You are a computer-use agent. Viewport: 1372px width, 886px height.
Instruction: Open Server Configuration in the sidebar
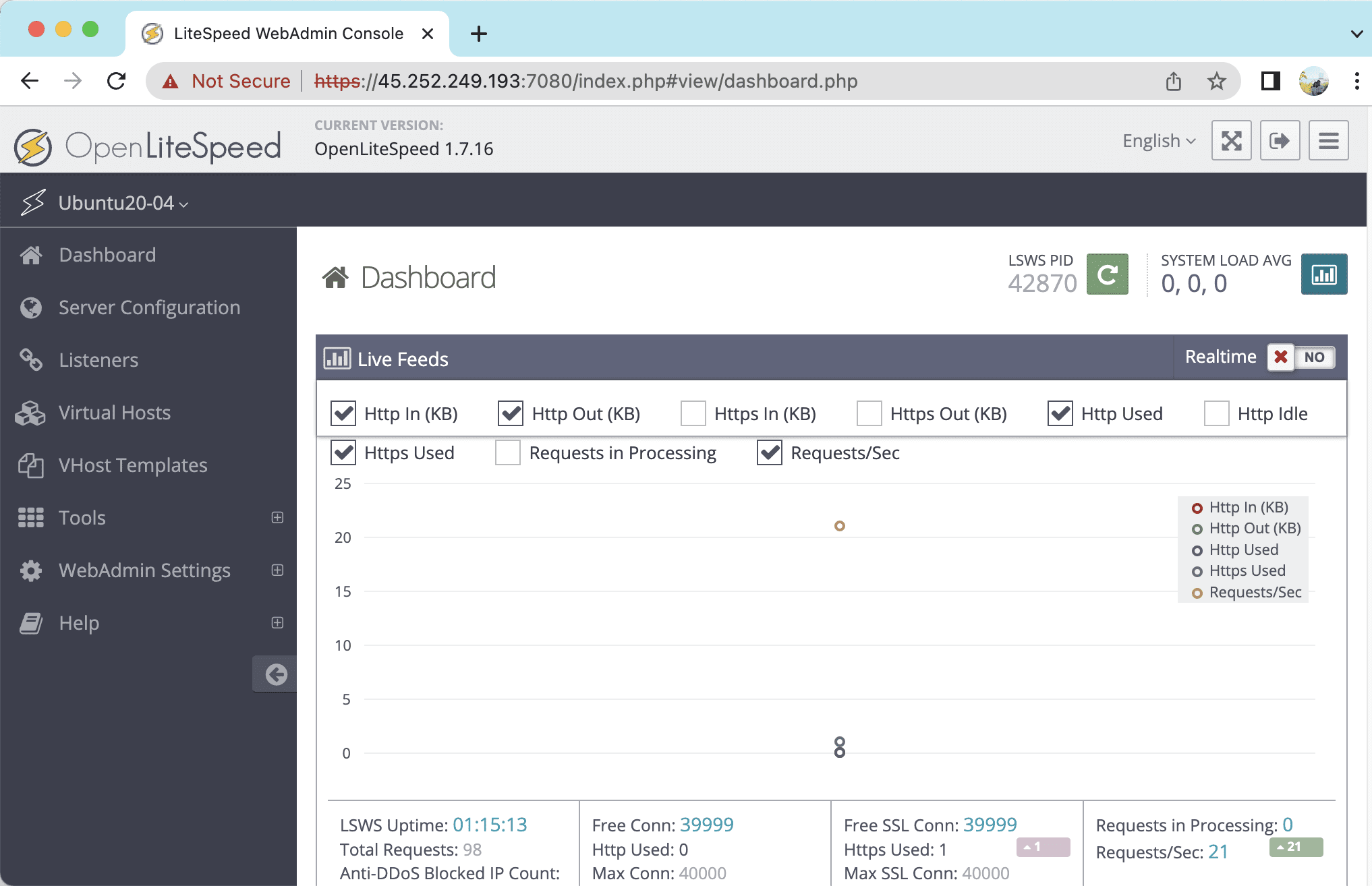[x=148, y=307]
